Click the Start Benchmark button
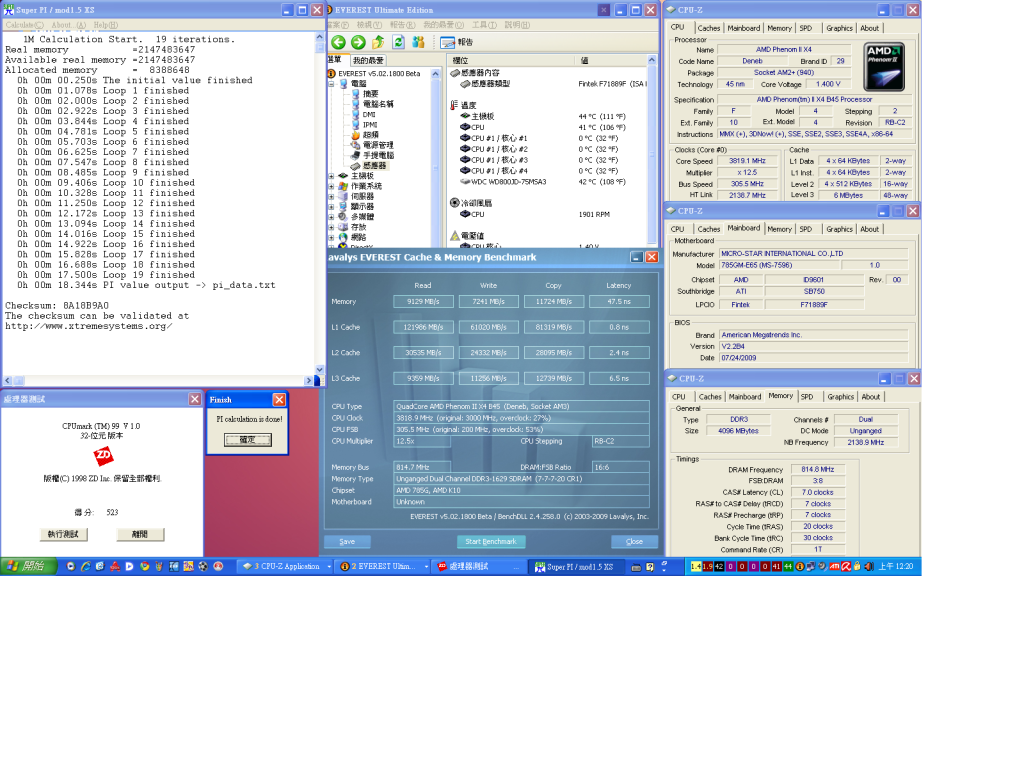 490,541
